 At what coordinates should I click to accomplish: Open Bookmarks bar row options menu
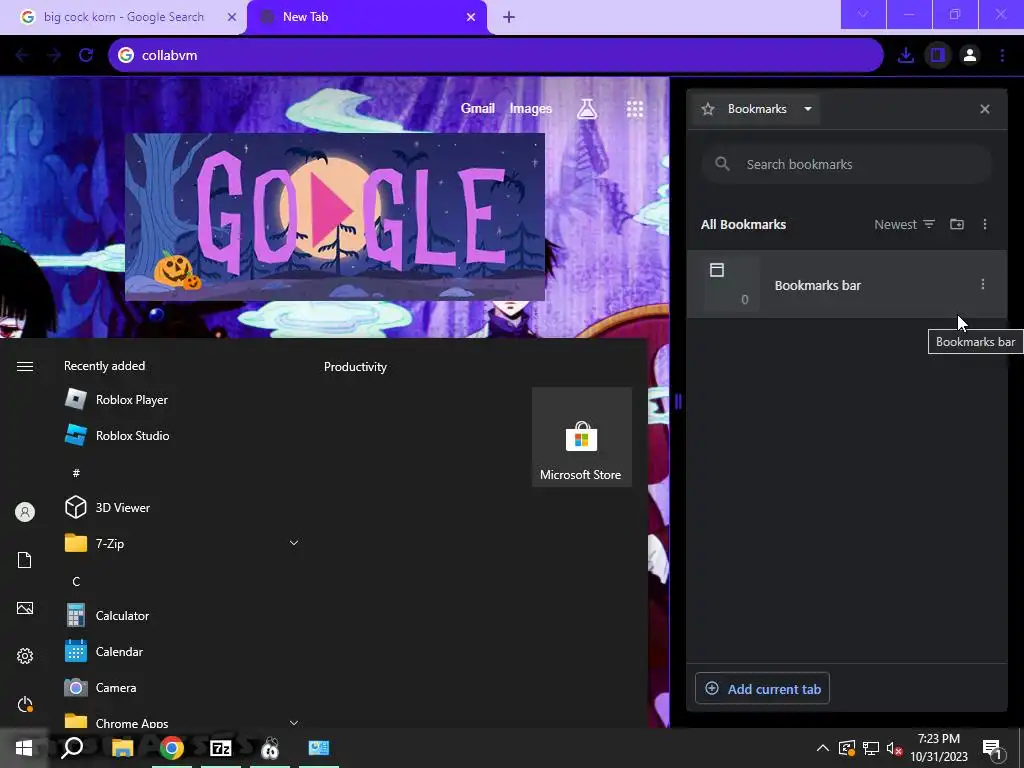point(982,284)
